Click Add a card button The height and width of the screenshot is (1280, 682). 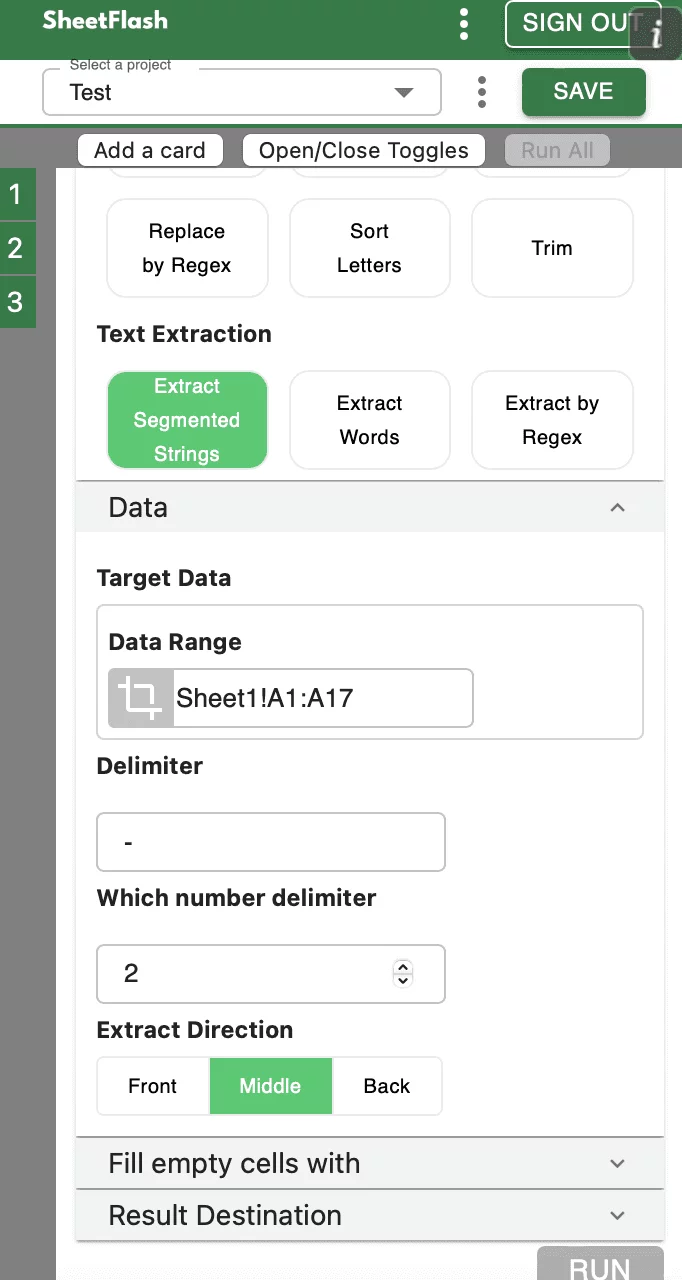click(x=150, y=151)
